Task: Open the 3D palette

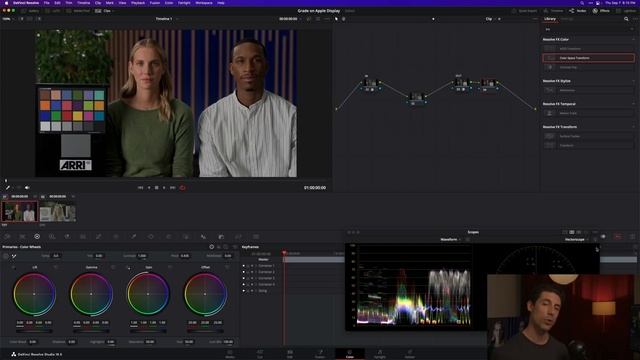Action: point(256,236)
